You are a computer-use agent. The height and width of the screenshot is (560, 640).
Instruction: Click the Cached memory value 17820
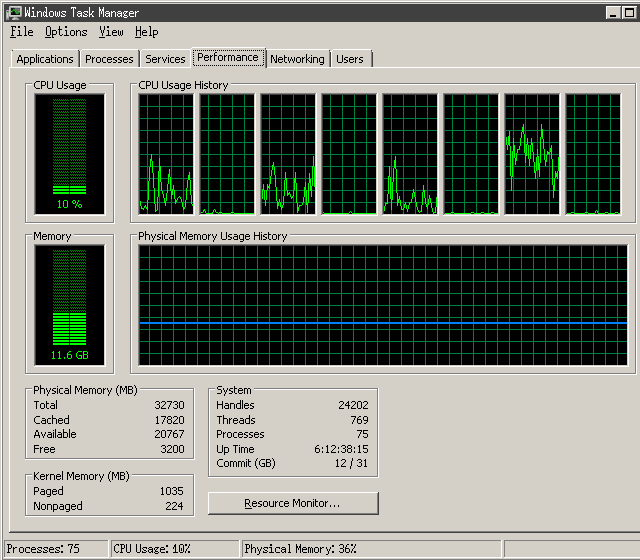(x=169, y=420)
